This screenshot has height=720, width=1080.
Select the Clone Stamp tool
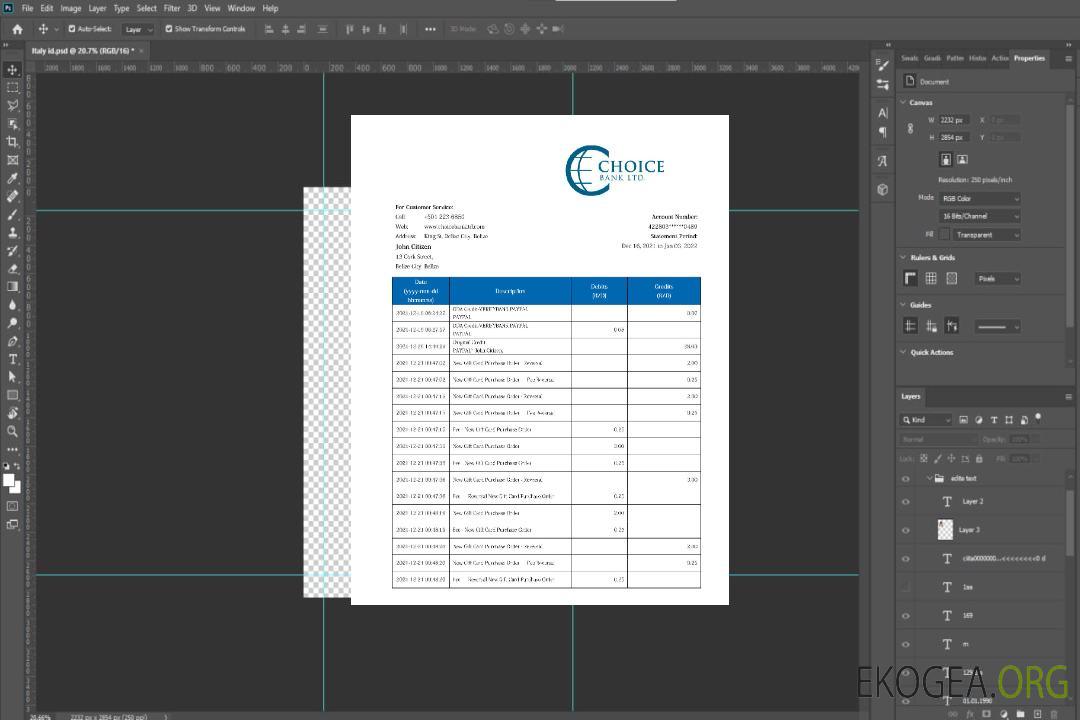pos(12,232)
